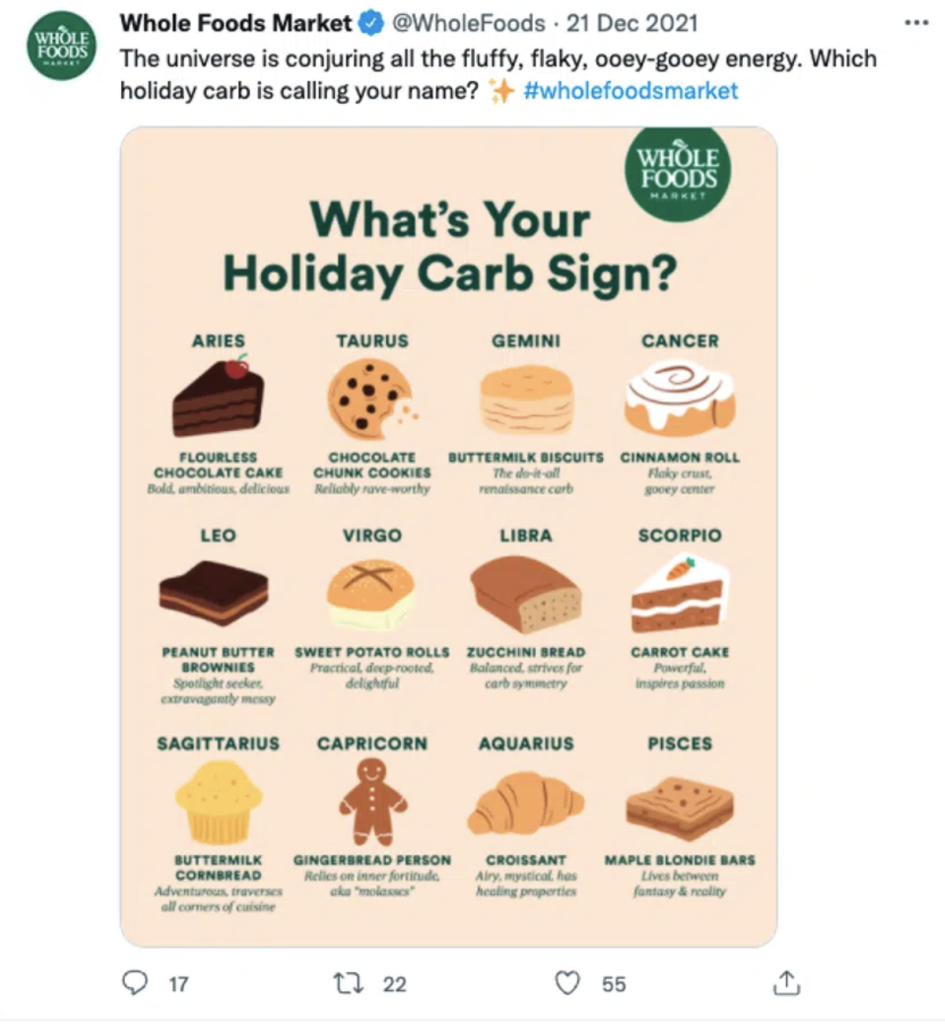The width and height of the screenshot is (945, 1024).
Task: Click the carrot cake slice illustration
Action: tap(681, 594)
